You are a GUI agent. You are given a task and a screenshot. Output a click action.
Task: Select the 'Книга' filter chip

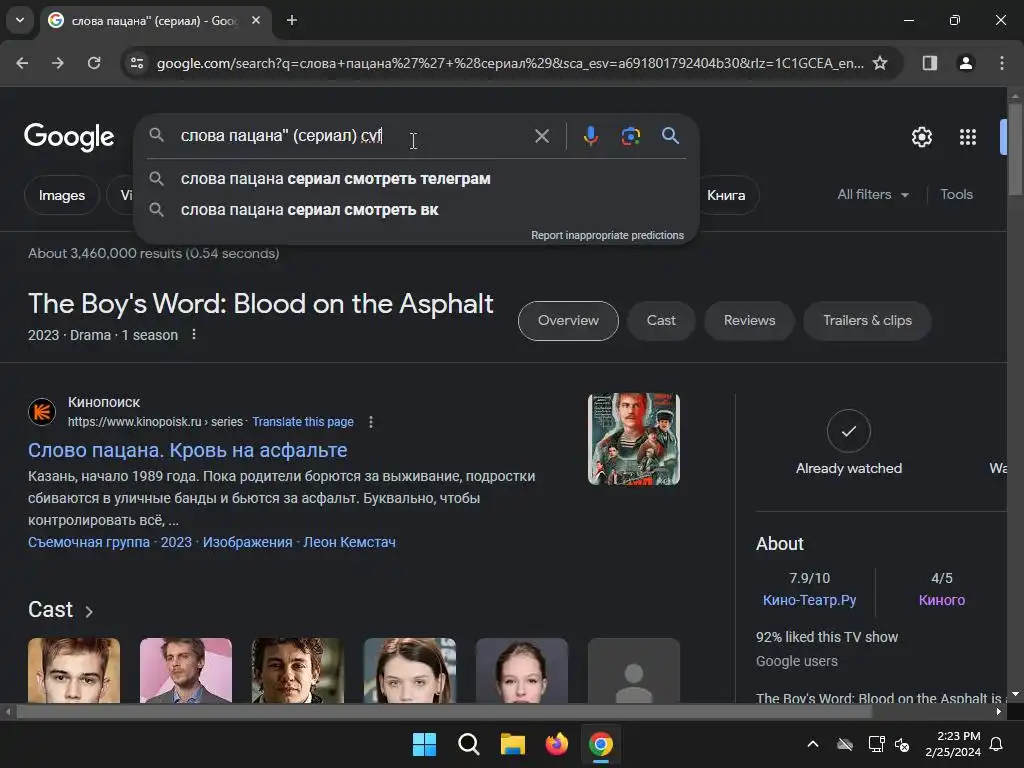coord(729,195)
